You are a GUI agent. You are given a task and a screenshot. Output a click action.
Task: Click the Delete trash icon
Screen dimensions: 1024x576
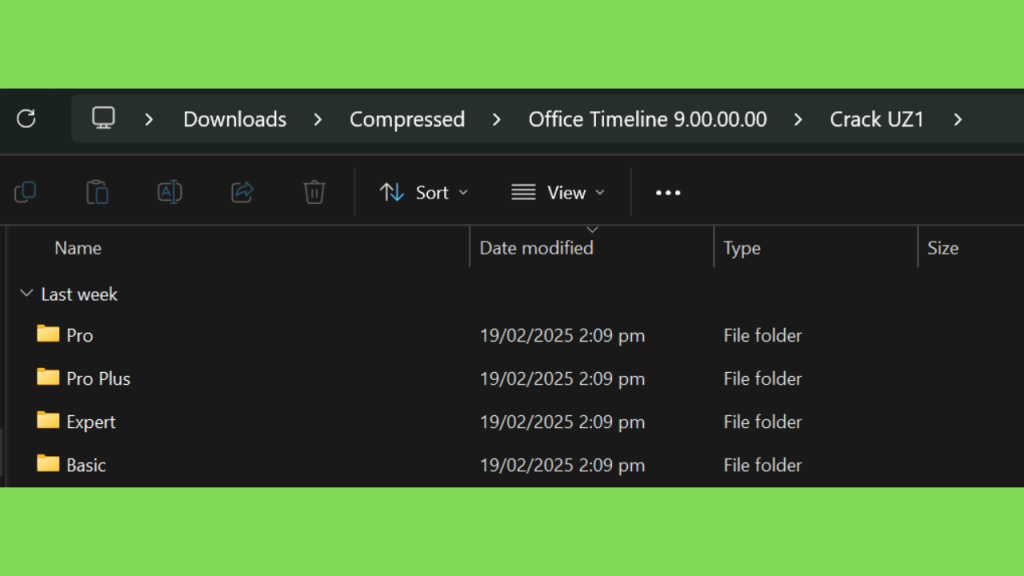coord(314,192)
